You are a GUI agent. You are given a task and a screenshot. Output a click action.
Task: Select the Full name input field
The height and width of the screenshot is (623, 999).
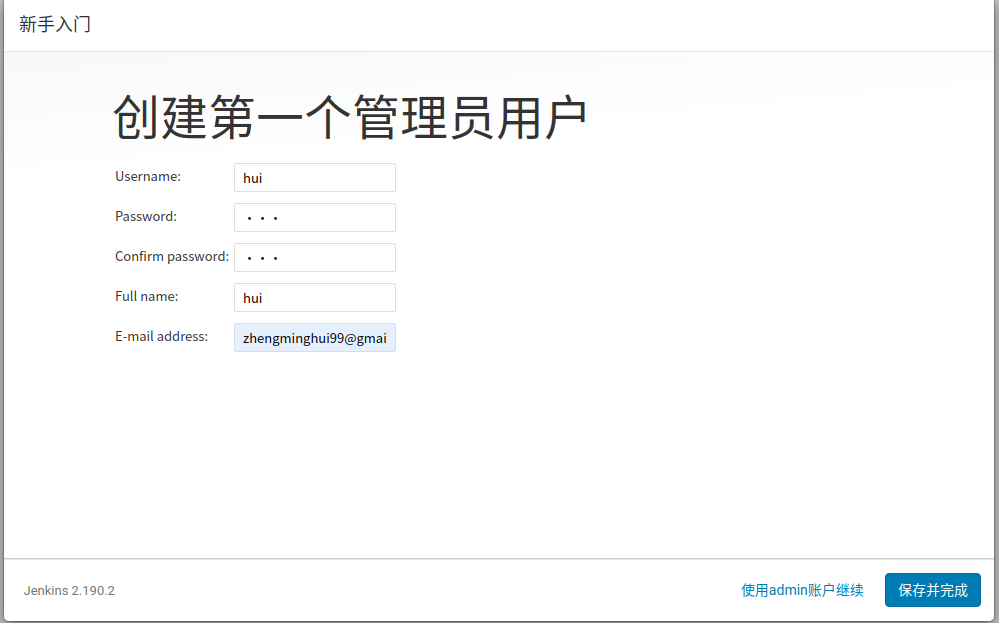click(314, 297)
